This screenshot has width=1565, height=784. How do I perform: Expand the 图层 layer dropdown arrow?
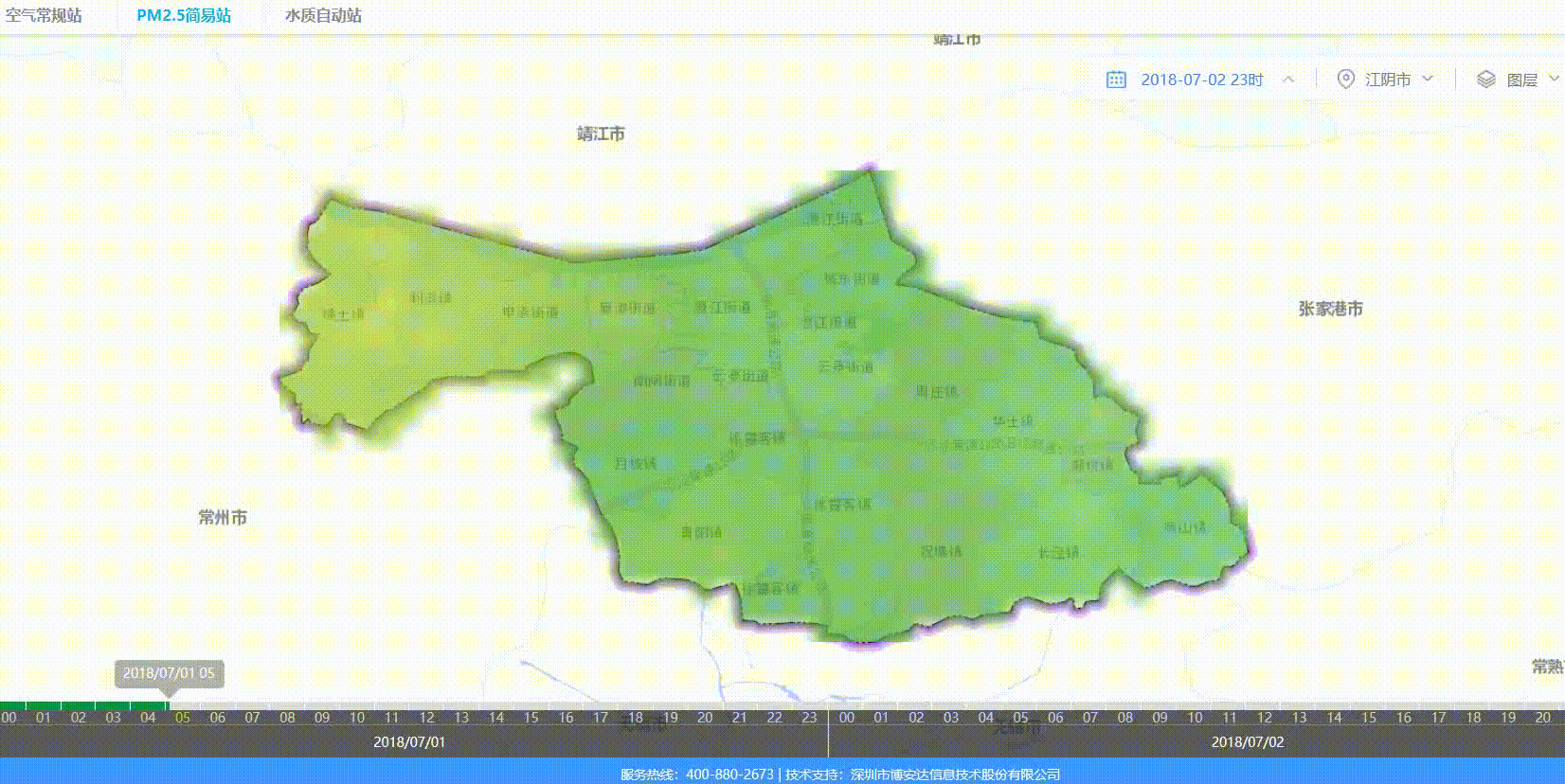pos(1553,79)
